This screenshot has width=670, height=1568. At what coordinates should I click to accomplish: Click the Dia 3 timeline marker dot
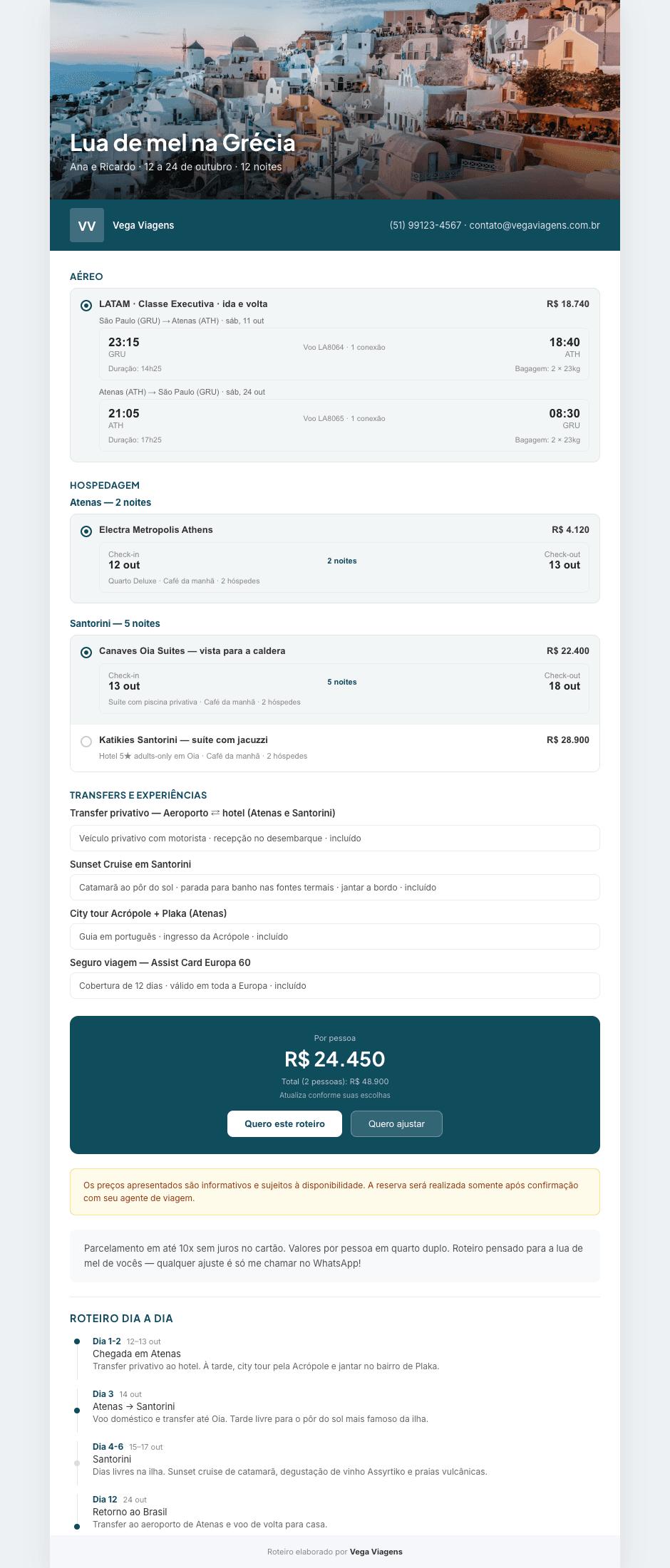pyautogui.click(x=77, y=1410)
